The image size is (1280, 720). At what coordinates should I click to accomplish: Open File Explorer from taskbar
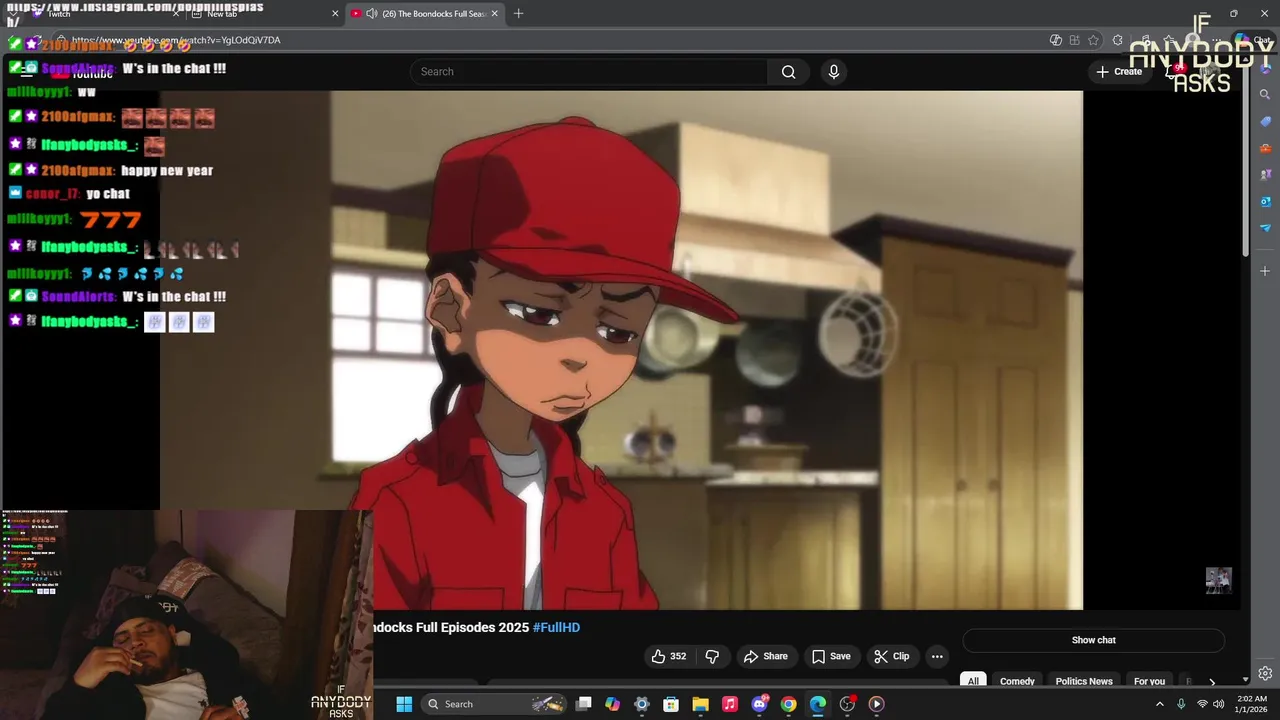700,704
